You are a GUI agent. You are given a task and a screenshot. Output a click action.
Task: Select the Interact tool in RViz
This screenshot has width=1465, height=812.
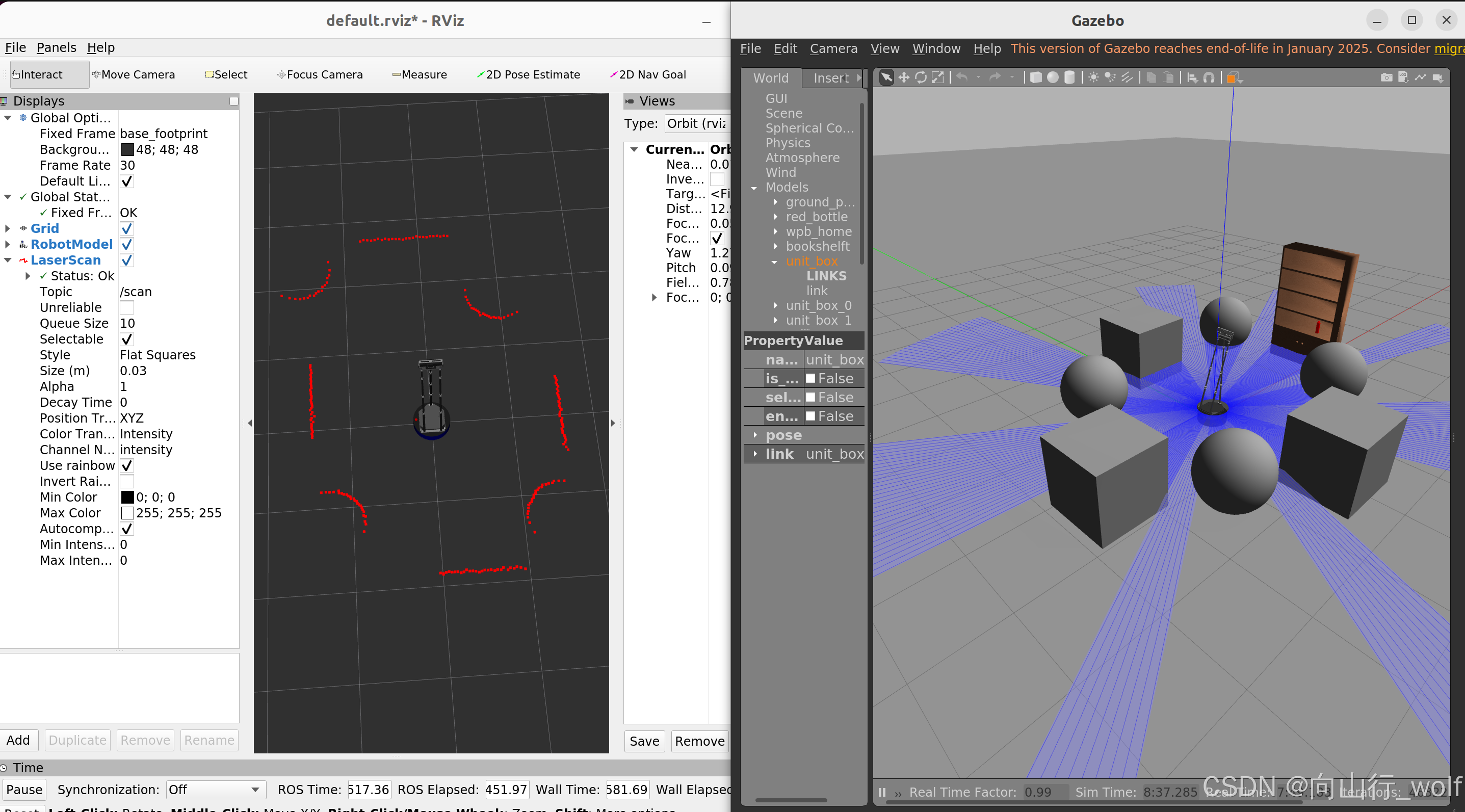(x=49, y=74)
